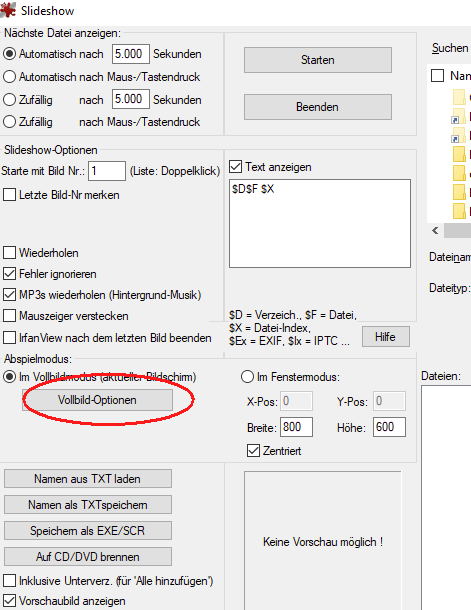The width and height of the screenshot is (471, 610).
Task: Click the first folder icon in the file list
Action: [x=459, y=97]
